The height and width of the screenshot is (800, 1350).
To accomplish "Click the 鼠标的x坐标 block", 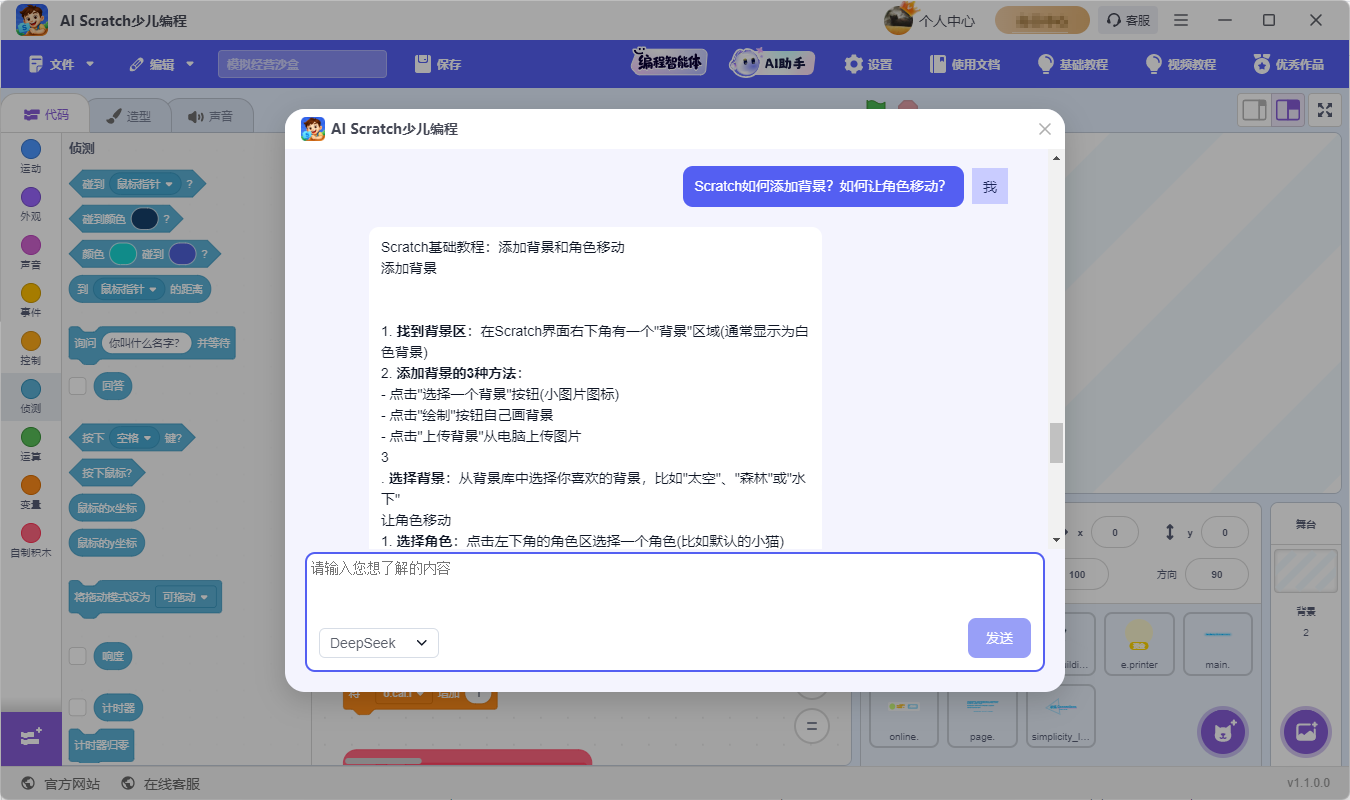I will (107, 507).
